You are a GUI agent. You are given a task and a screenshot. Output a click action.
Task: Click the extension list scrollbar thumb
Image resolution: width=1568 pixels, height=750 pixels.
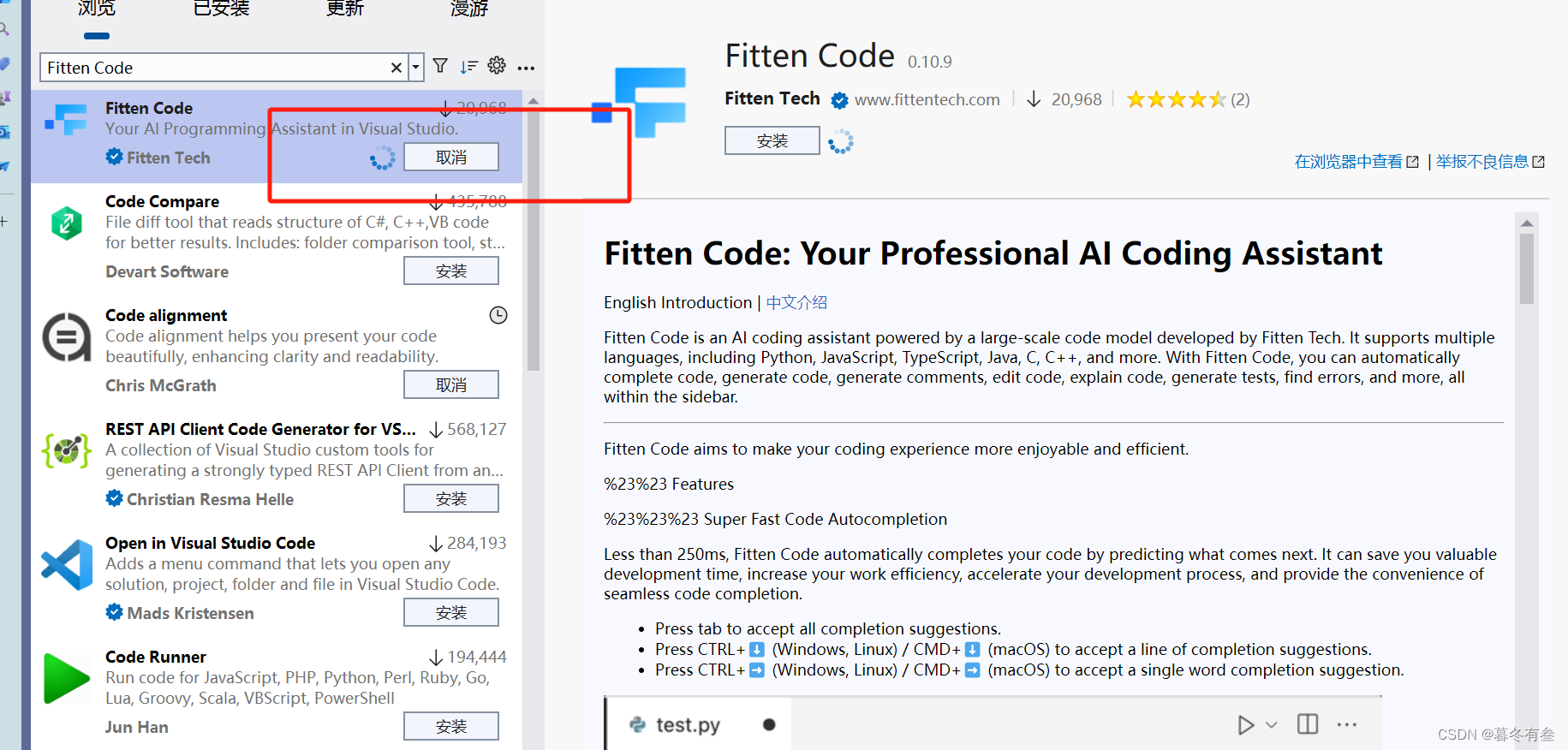[534, 240]
